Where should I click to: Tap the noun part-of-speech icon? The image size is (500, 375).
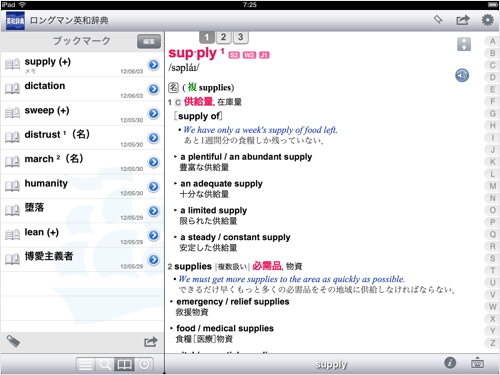click(173, 88)
